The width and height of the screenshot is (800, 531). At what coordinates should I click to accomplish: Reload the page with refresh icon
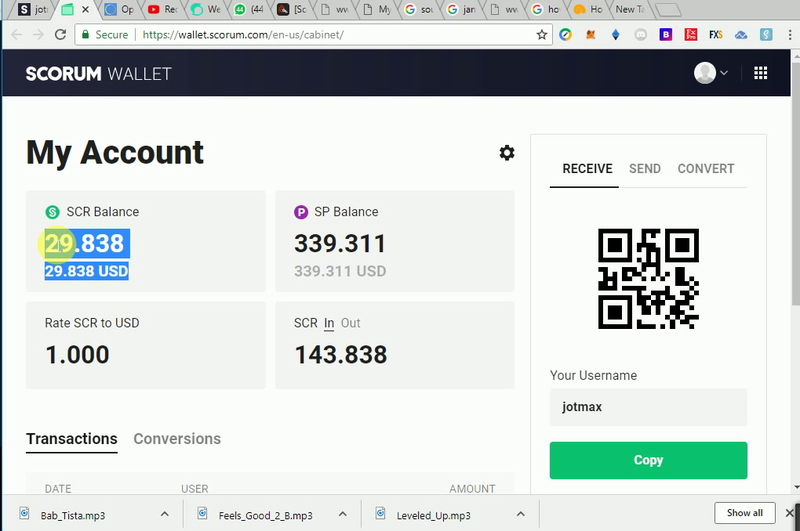(60, 35)
